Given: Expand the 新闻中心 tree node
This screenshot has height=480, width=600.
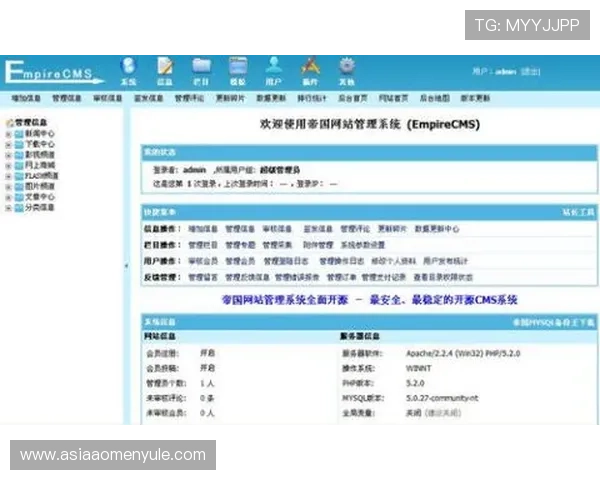Looking at the screenshot, I should (x=8, y=134).
